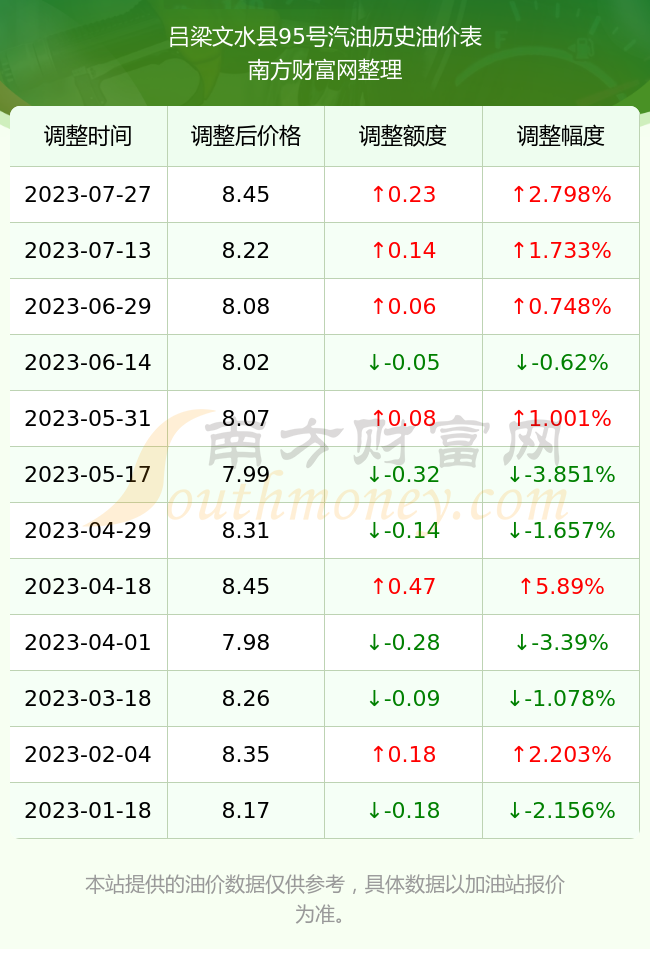Click the green ↓-0.05 adjustment value

[x=403, y=362]
